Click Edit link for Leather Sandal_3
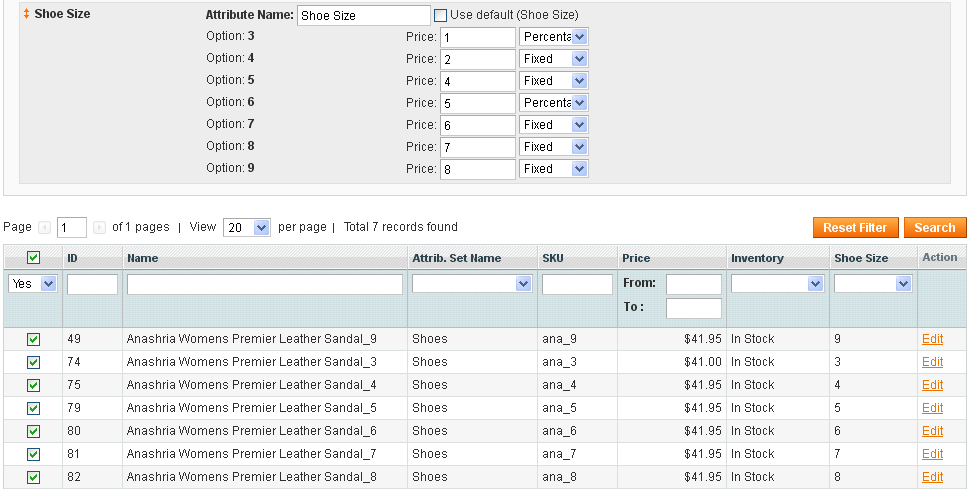970x492 pixels. point(932,362)
